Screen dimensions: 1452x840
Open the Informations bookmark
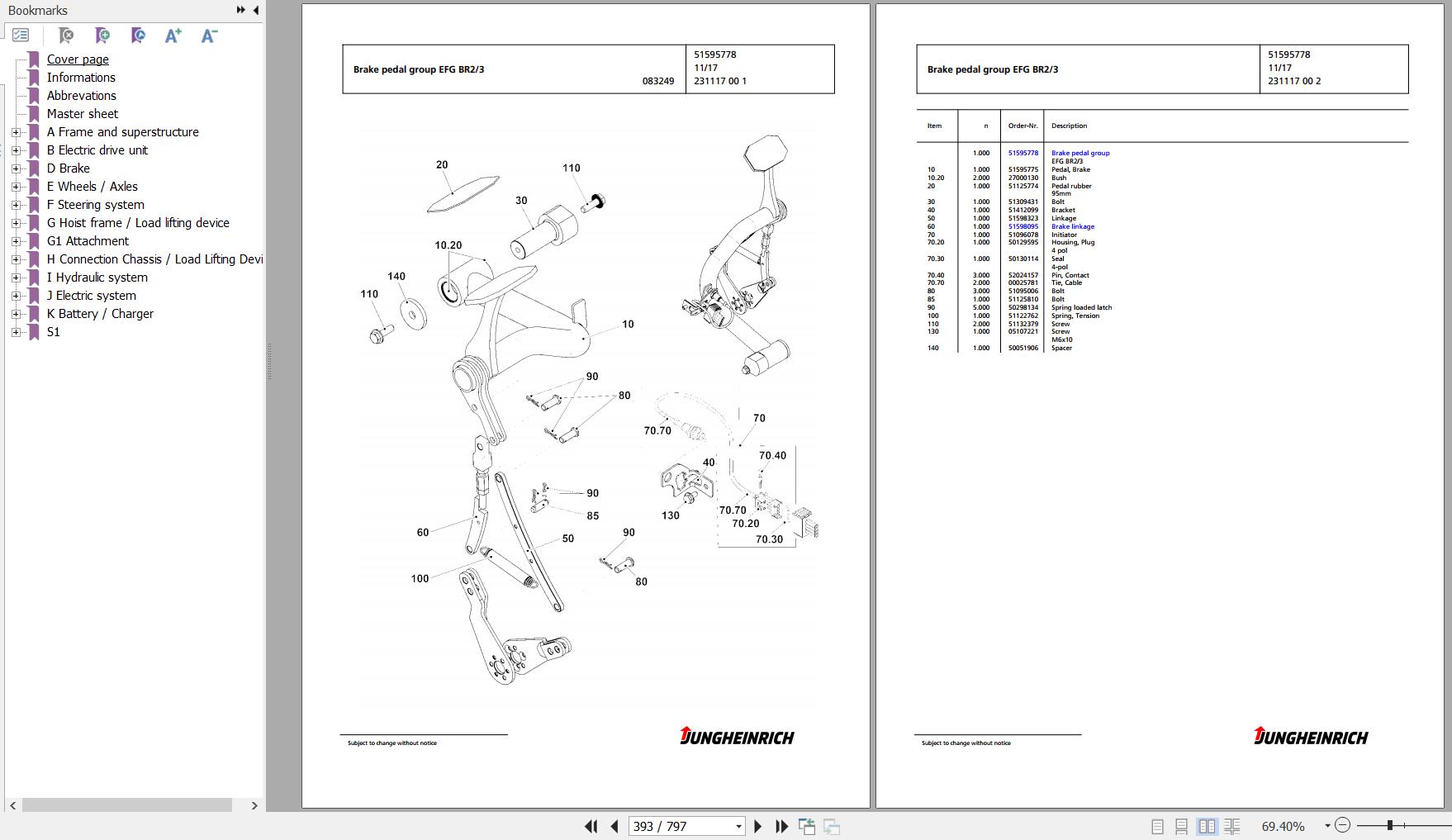click(x=81, y=78)
